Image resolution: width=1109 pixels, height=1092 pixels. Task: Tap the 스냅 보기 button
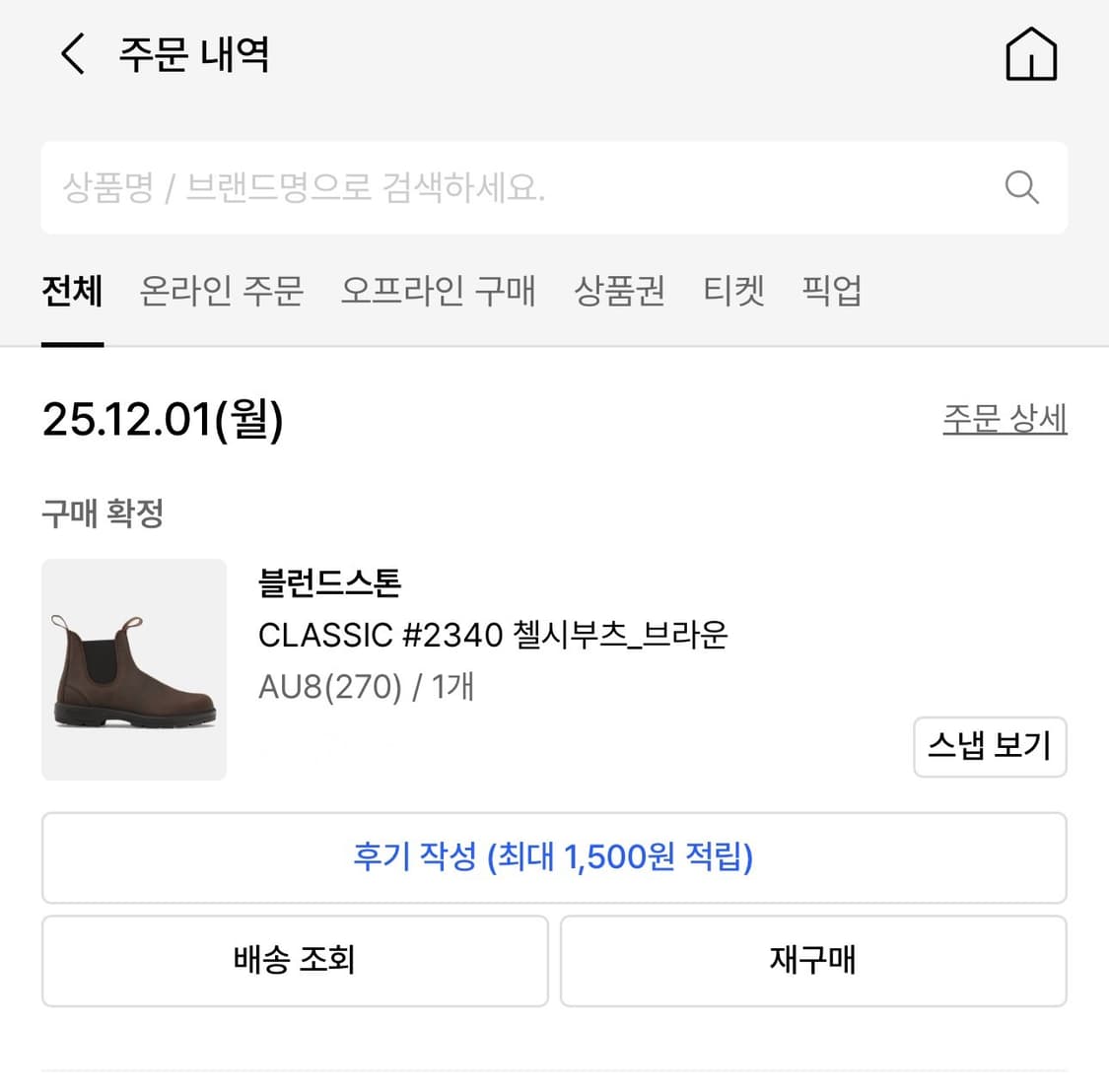point(990,747)
